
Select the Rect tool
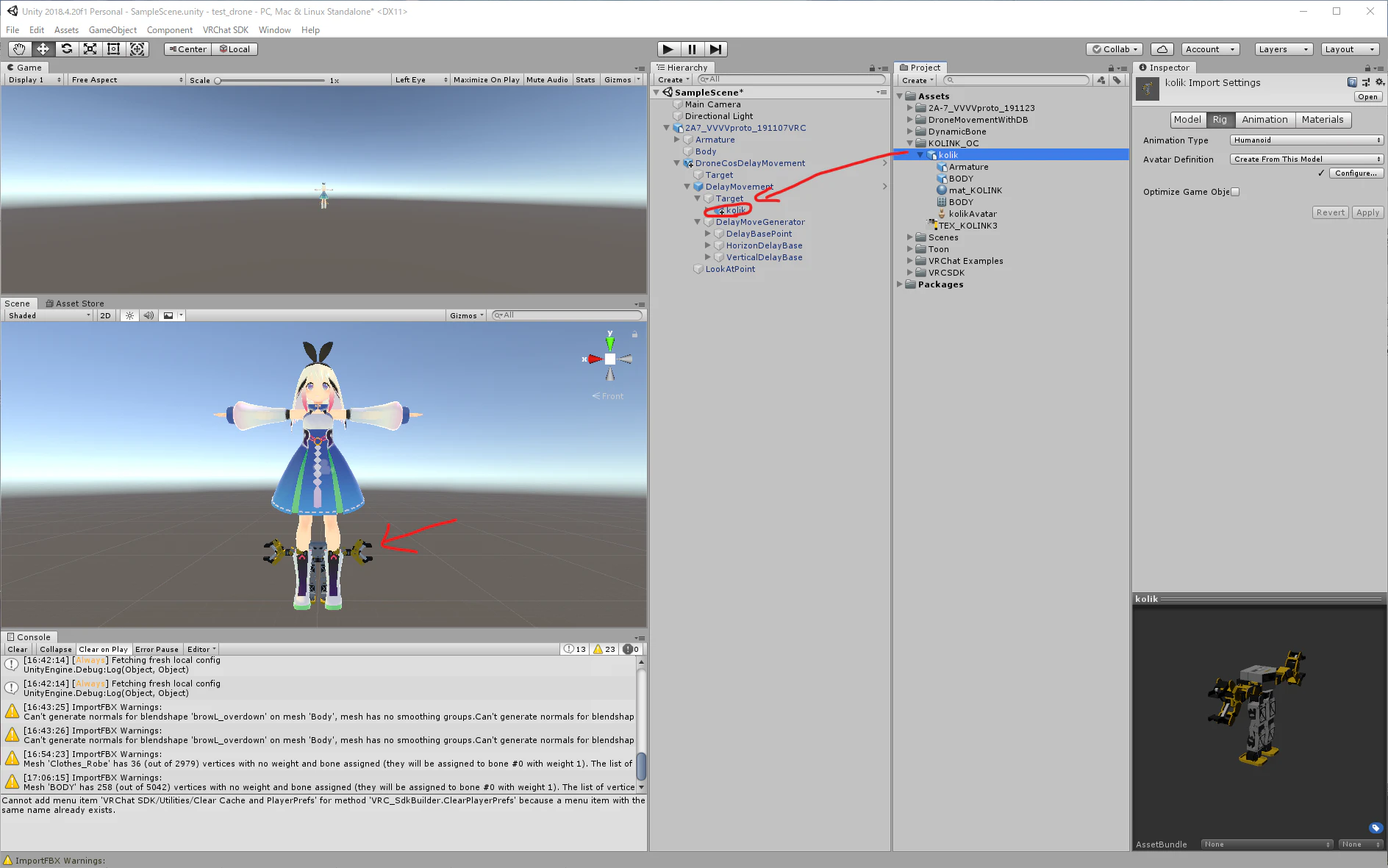coord(113,49)
